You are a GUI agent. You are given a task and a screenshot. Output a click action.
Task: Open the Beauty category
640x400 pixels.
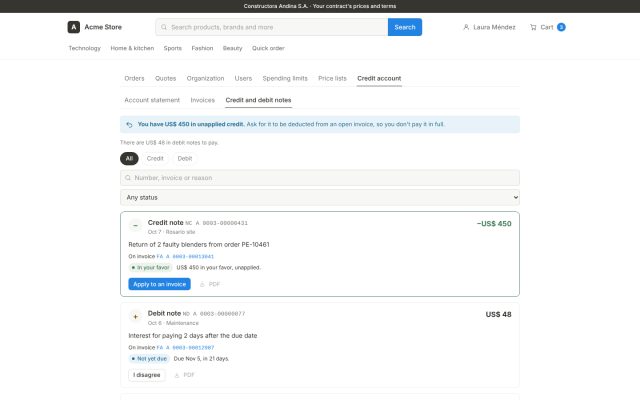tap(233, 48)
